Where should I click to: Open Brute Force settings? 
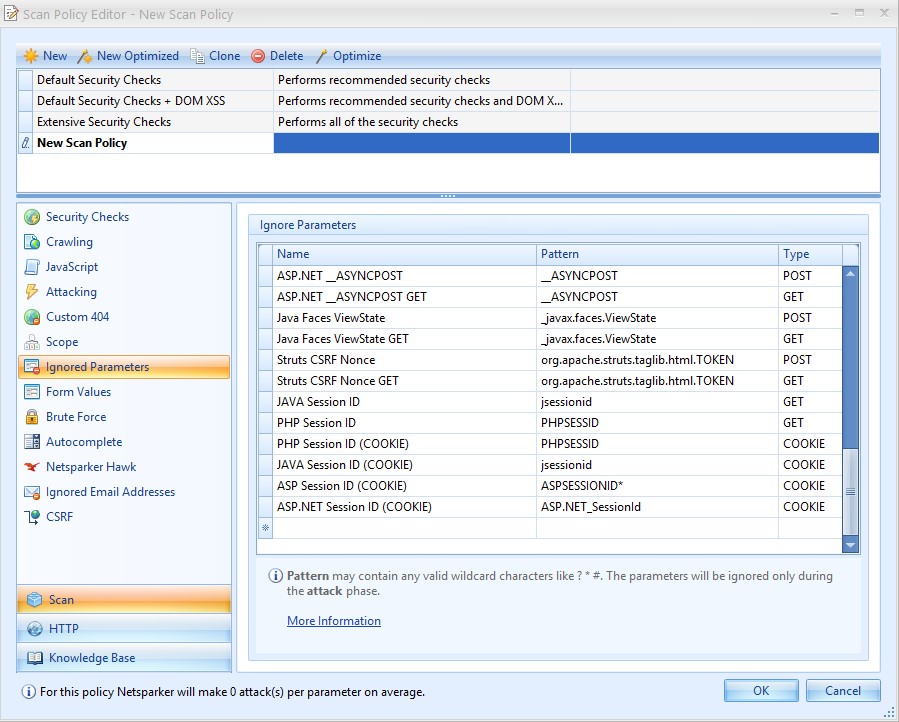(75, 417)
